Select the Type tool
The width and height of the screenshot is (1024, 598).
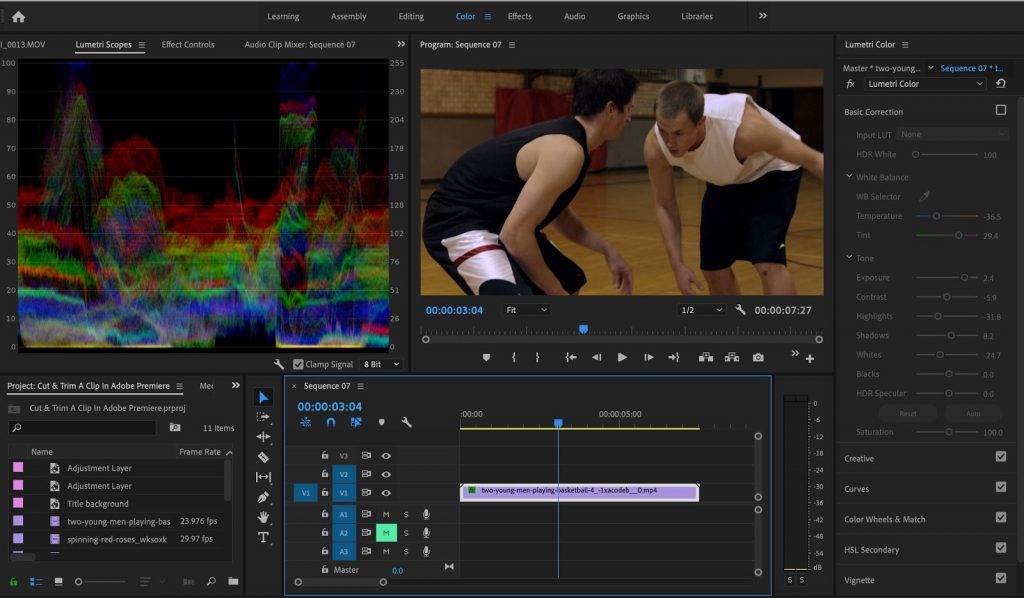click(x=263, y=537)
